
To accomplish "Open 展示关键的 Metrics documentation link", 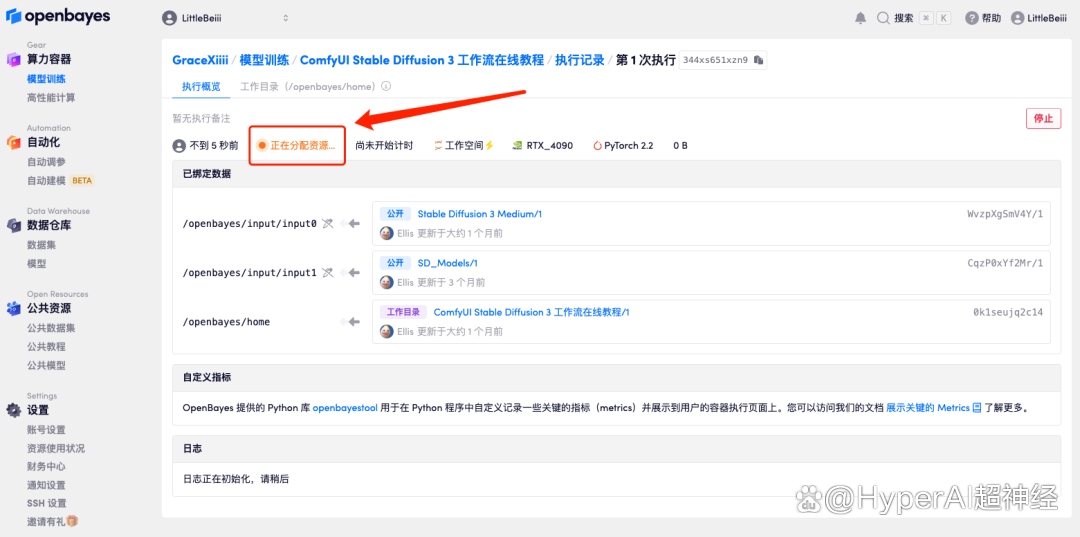I will point(928,408).
